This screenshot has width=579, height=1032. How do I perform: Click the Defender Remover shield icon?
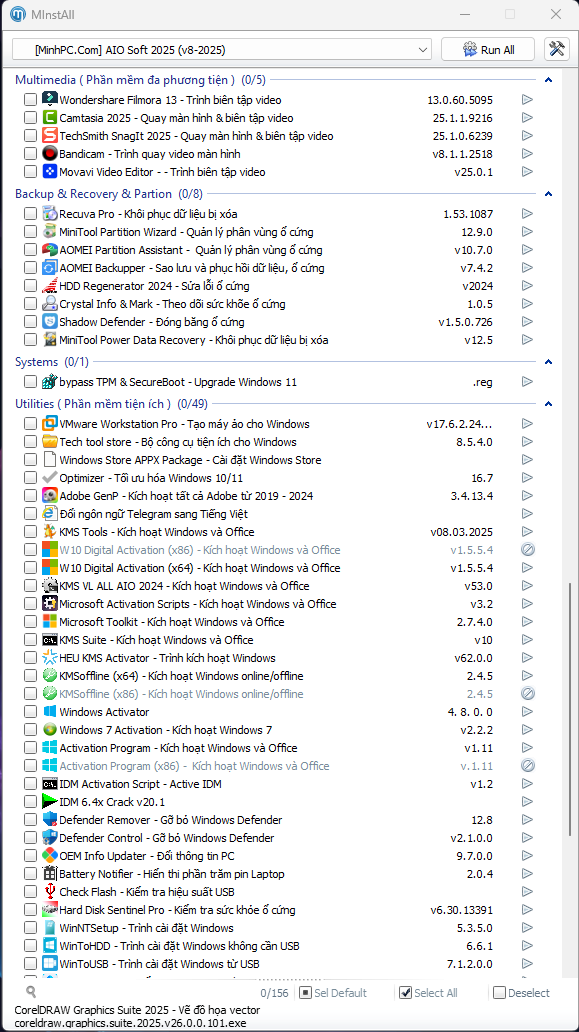tap(50, 820)
